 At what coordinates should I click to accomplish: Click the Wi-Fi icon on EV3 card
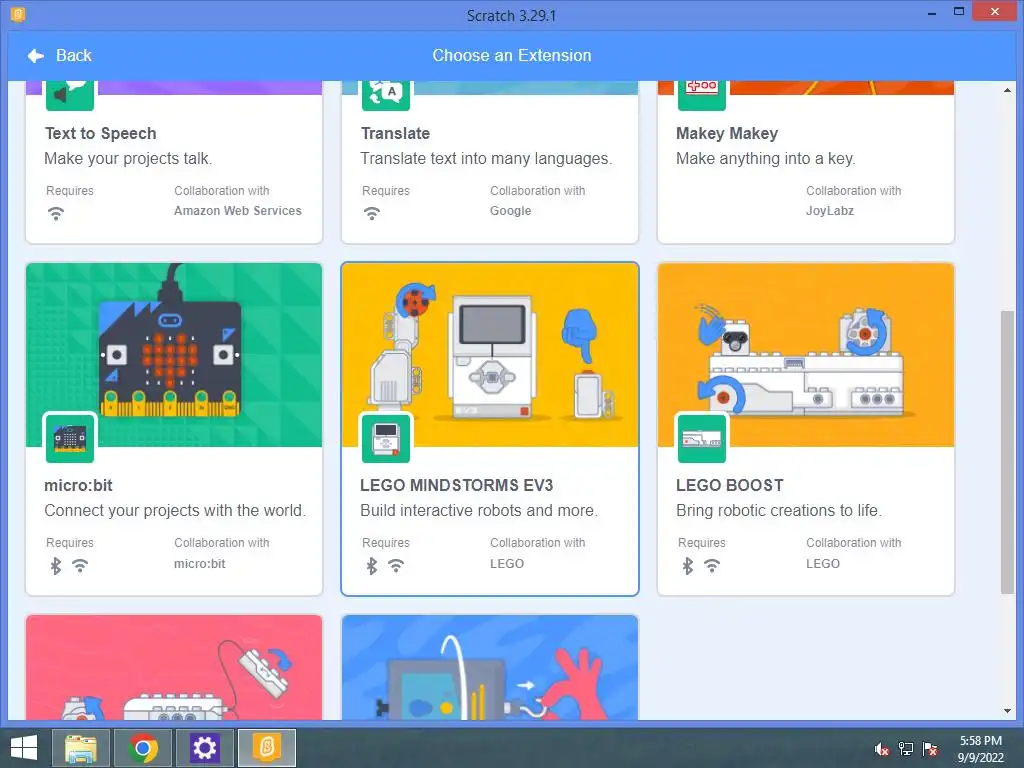[x=396, y=566]
